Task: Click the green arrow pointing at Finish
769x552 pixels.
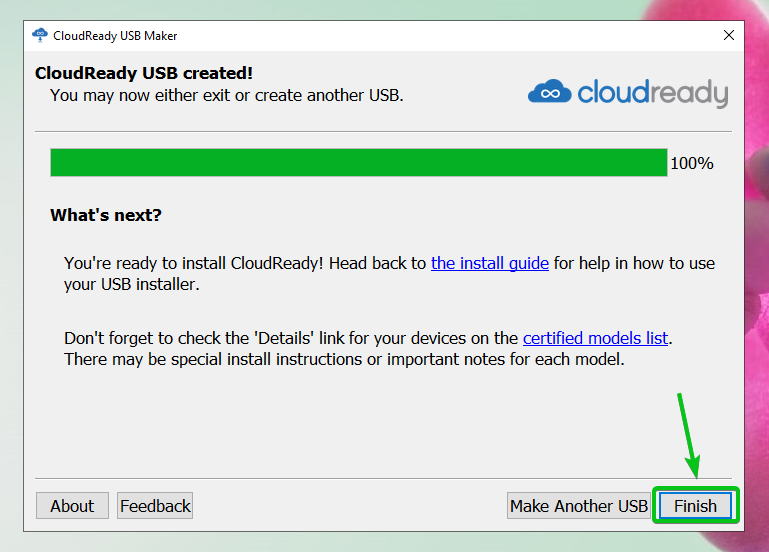Action: pyautogui.click(x=689, y=434)
